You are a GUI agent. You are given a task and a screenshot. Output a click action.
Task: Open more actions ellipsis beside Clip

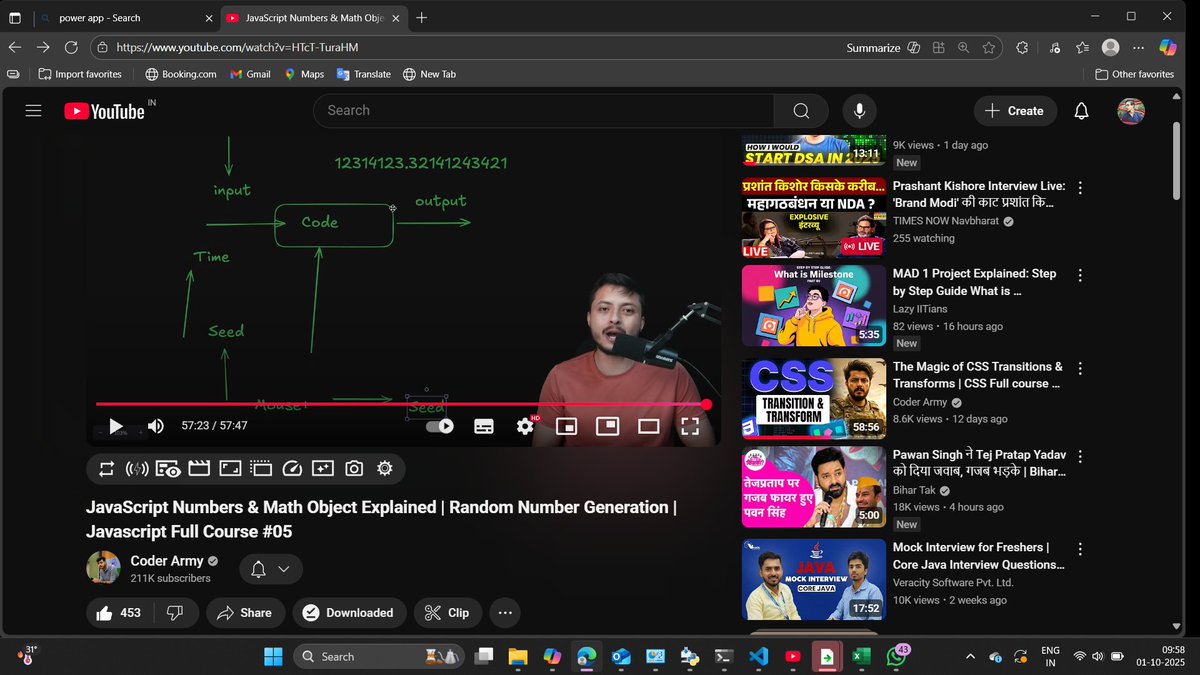505,613
